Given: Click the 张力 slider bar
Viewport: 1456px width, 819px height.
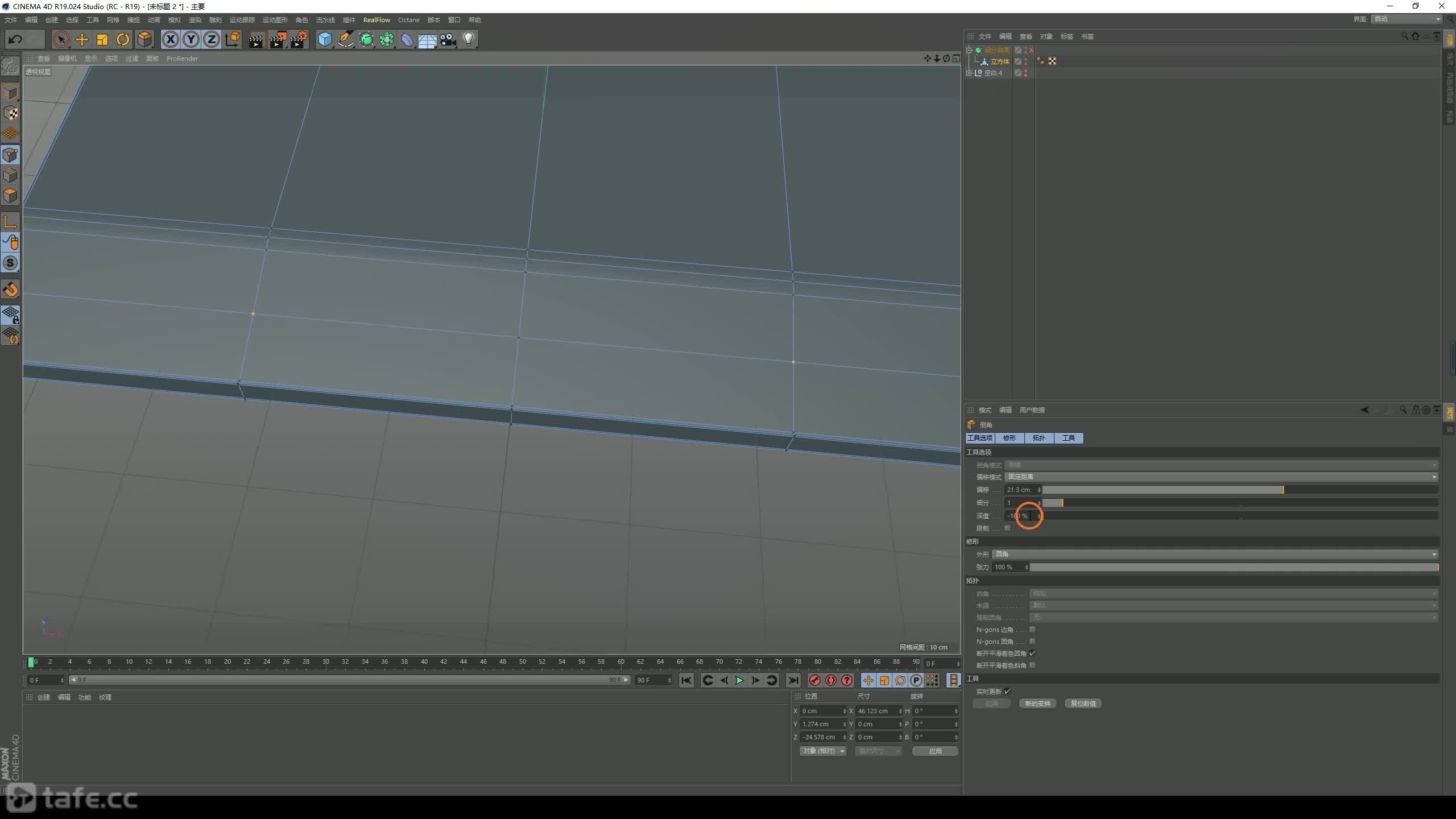Looking at the screenshot, I should [1234, 567].
